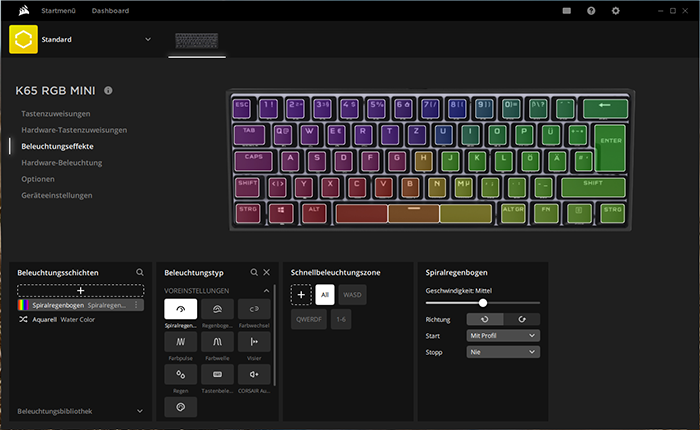Select the Farbwechsel preset tile
The height and width of the screenshot is (430, 700).
coord(254,309)
